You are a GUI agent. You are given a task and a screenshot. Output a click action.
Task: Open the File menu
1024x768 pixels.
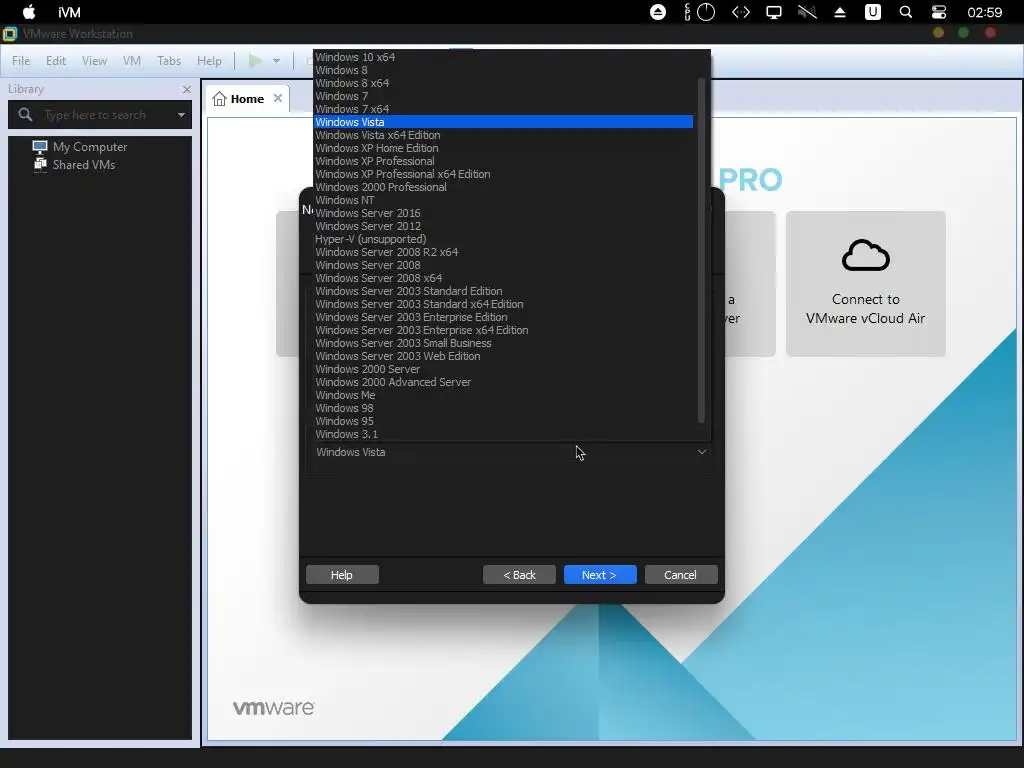click(x=21, y=61)
